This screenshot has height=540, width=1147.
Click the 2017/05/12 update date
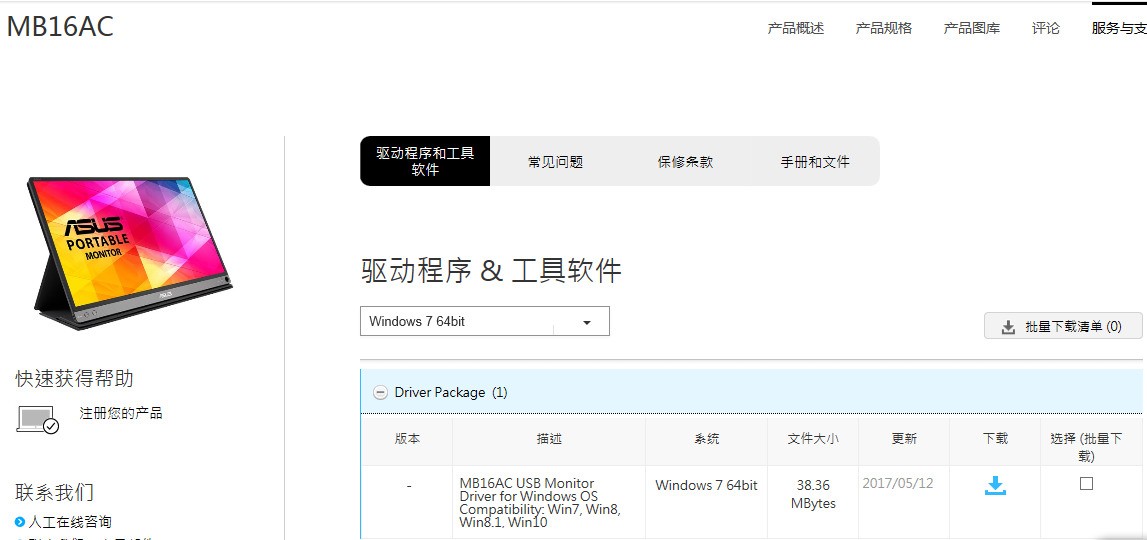tap(898, 483)
